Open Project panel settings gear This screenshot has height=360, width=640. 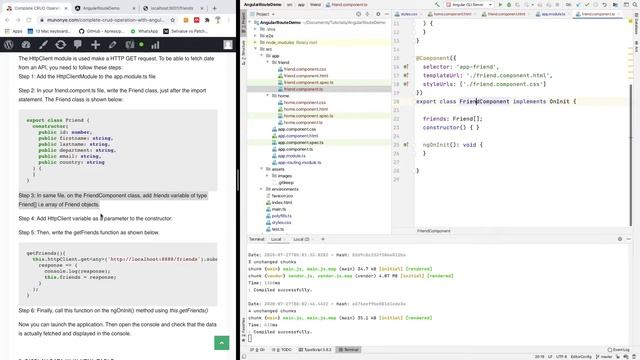click(378, 14)
